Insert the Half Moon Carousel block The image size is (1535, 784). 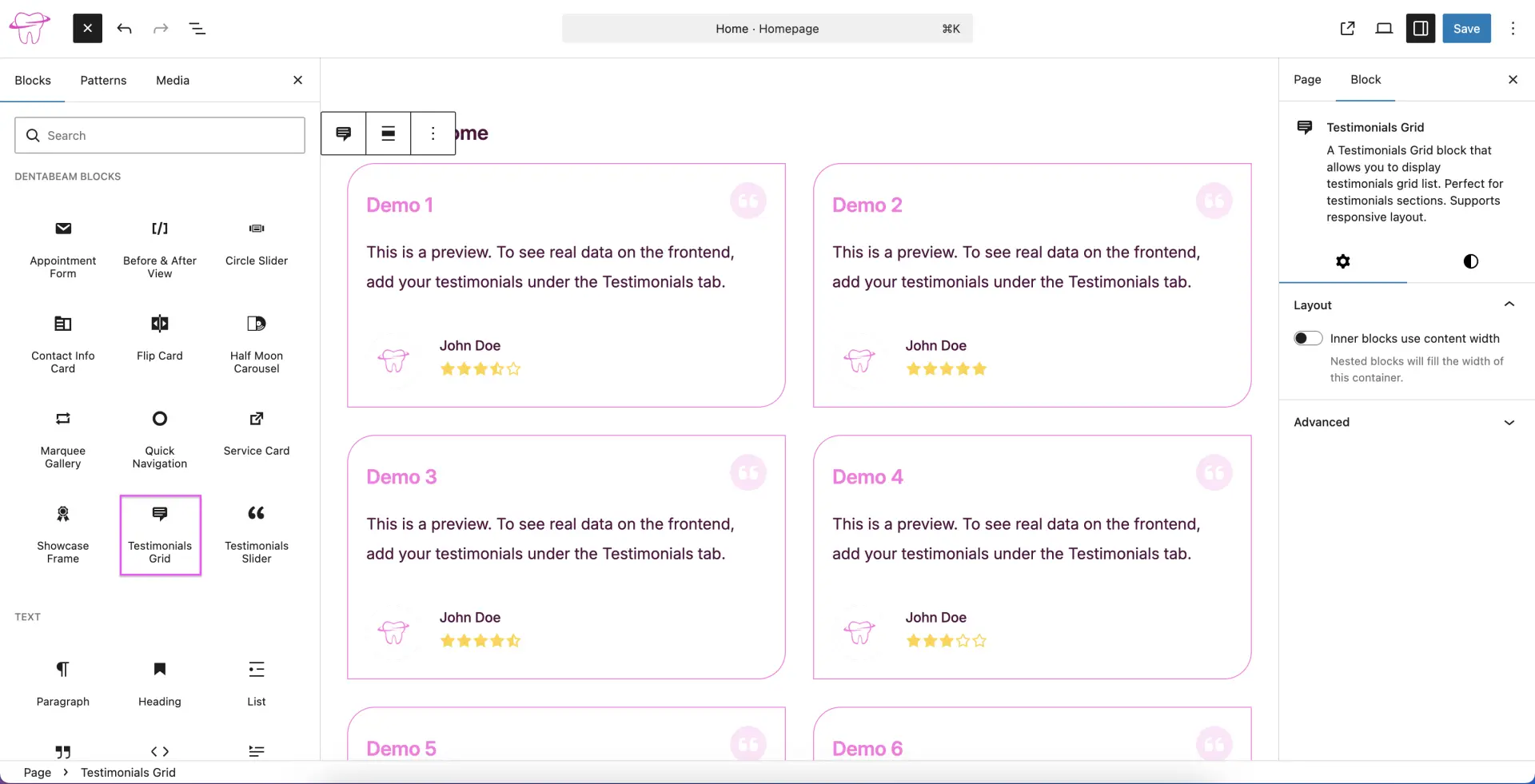pyautogui.click(x=257, y=344)
